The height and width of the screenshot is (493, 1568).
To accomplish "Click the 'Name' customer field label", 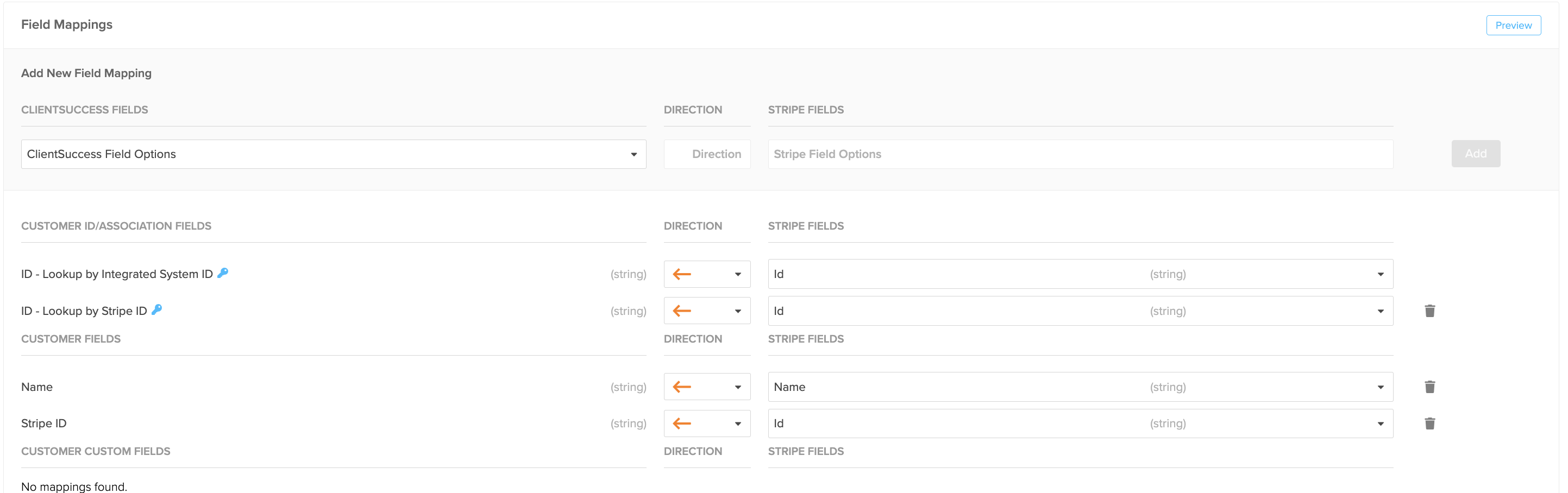I will pyautogui.click(x=36, y=387).
